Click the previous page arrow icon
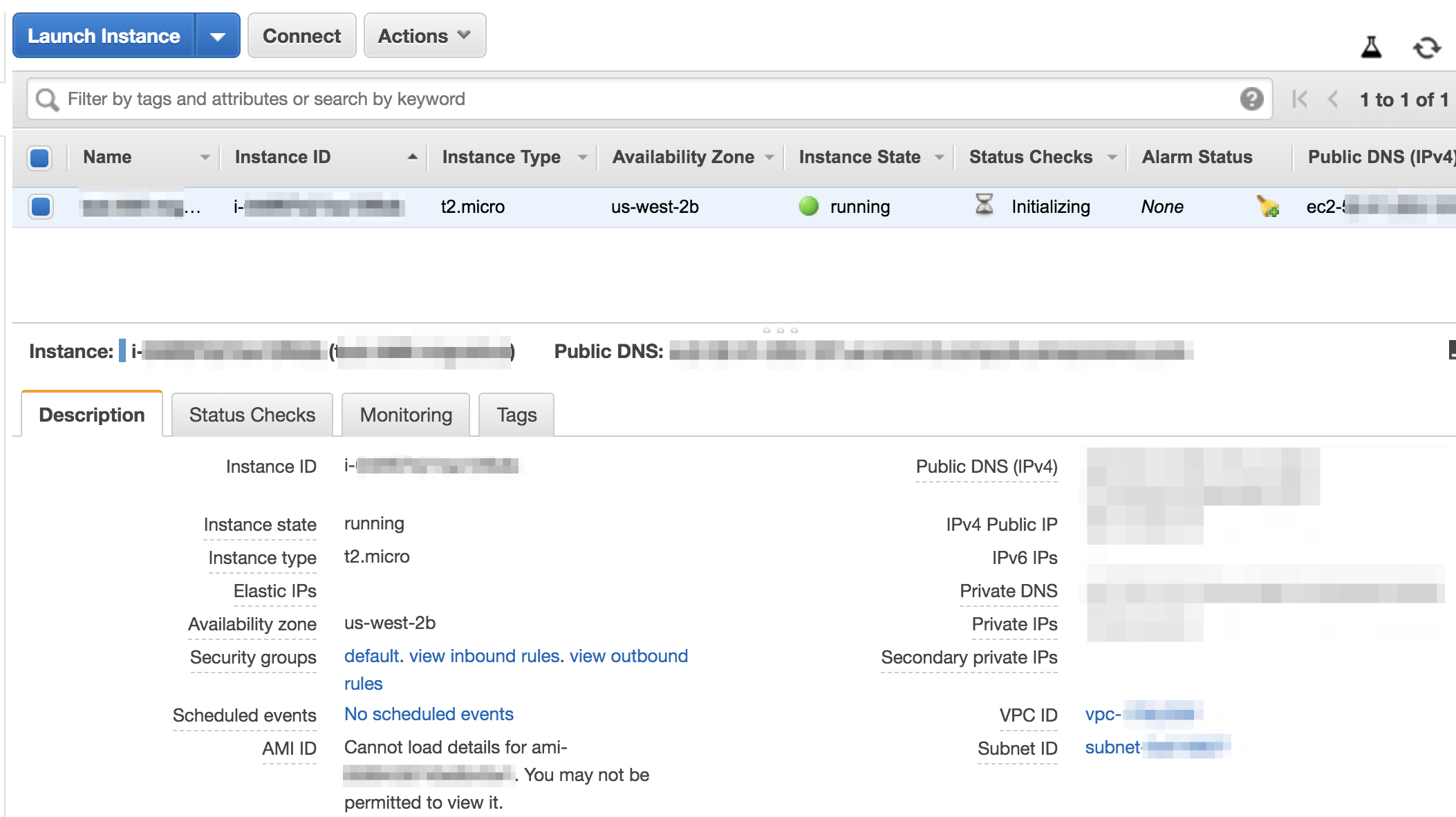Viewport: 1456px width, 817px height. pos(1333,100)
